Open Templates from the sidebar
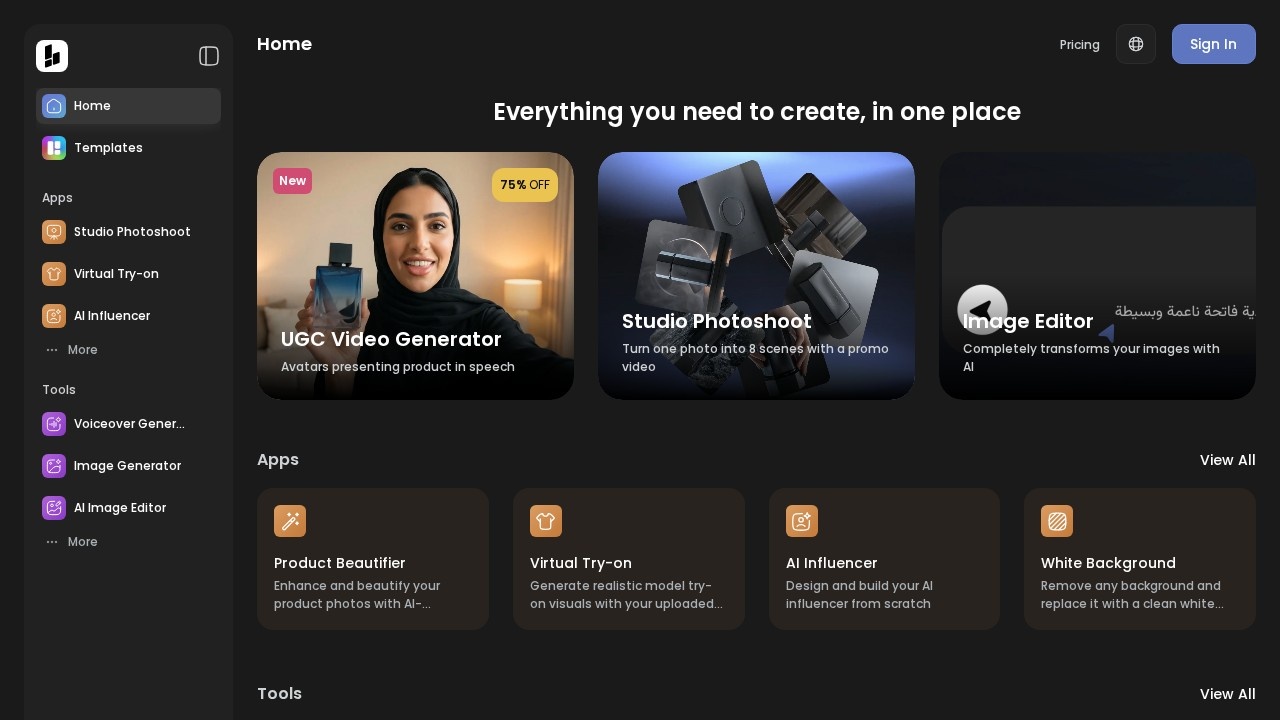Screen dimensions: 1280x720 click(128, 148)
